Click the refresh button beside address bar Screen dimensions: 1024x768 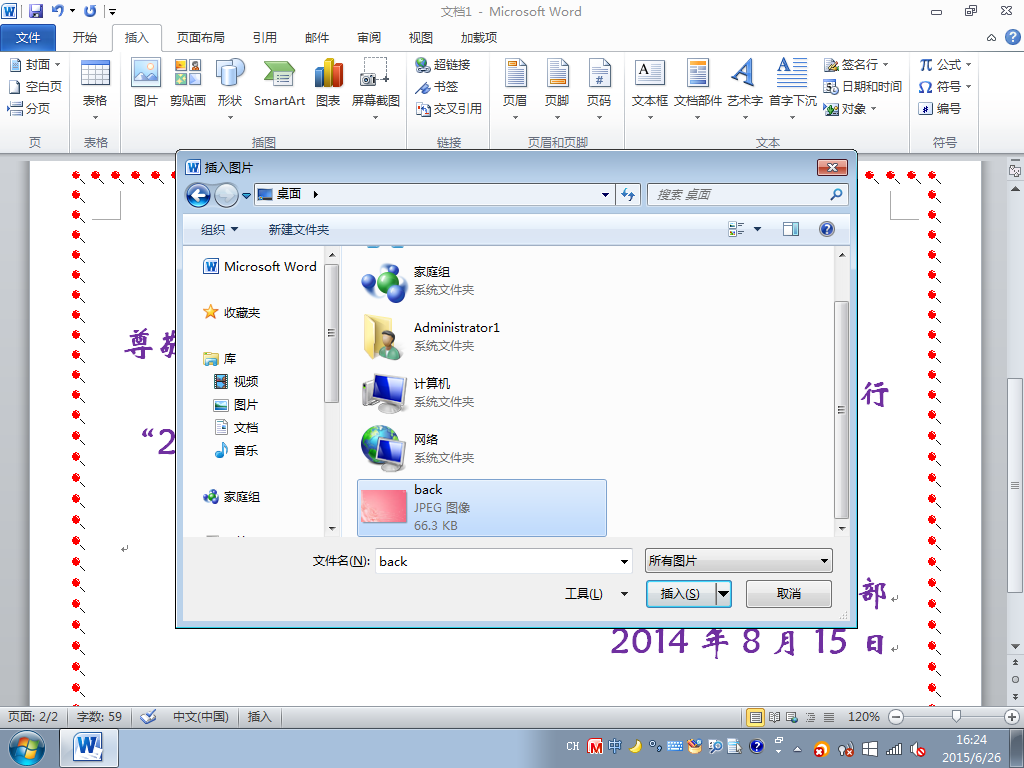point(628,195)
